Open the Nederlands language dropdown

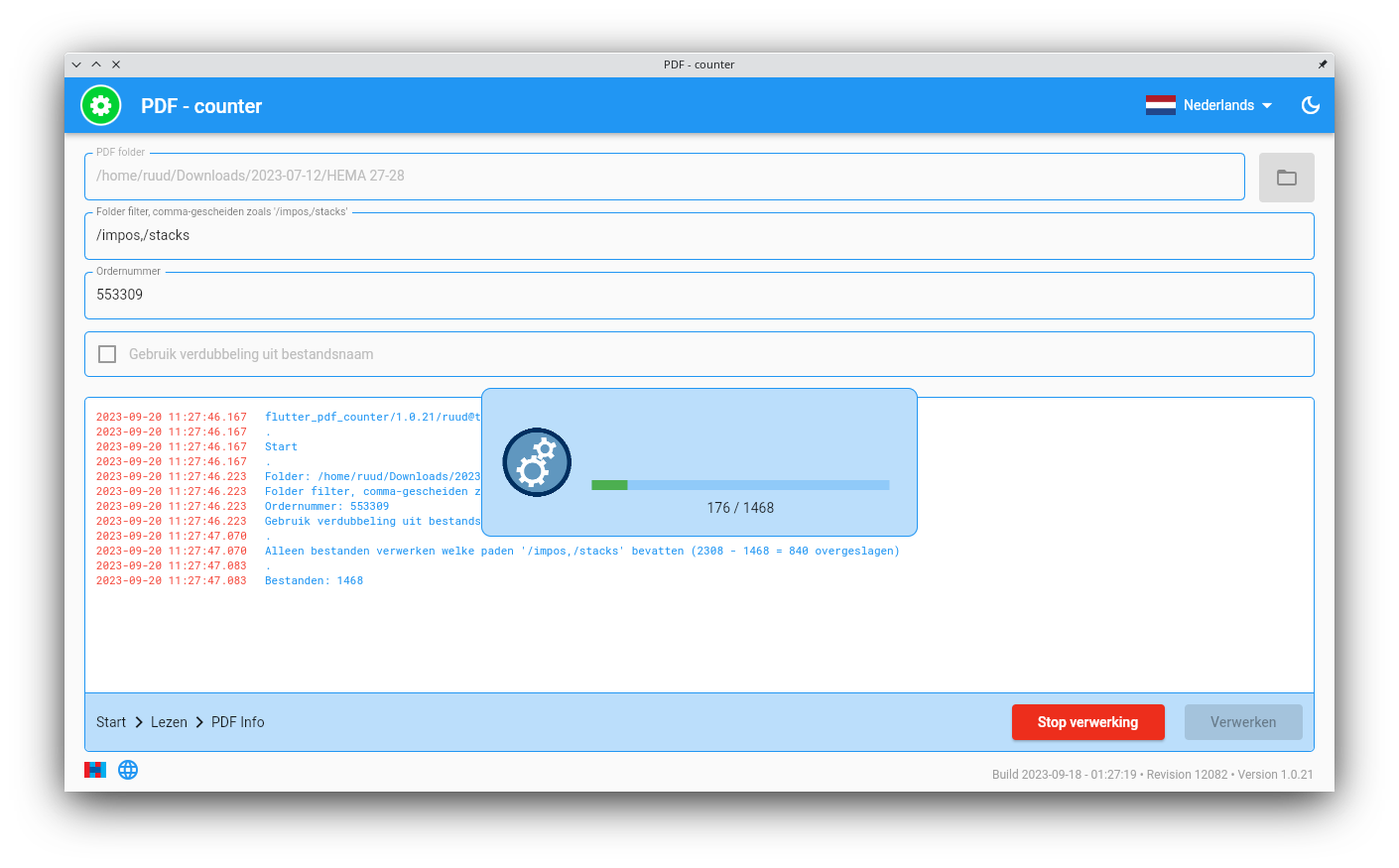pyautogui.click(x=1217, y=105)
